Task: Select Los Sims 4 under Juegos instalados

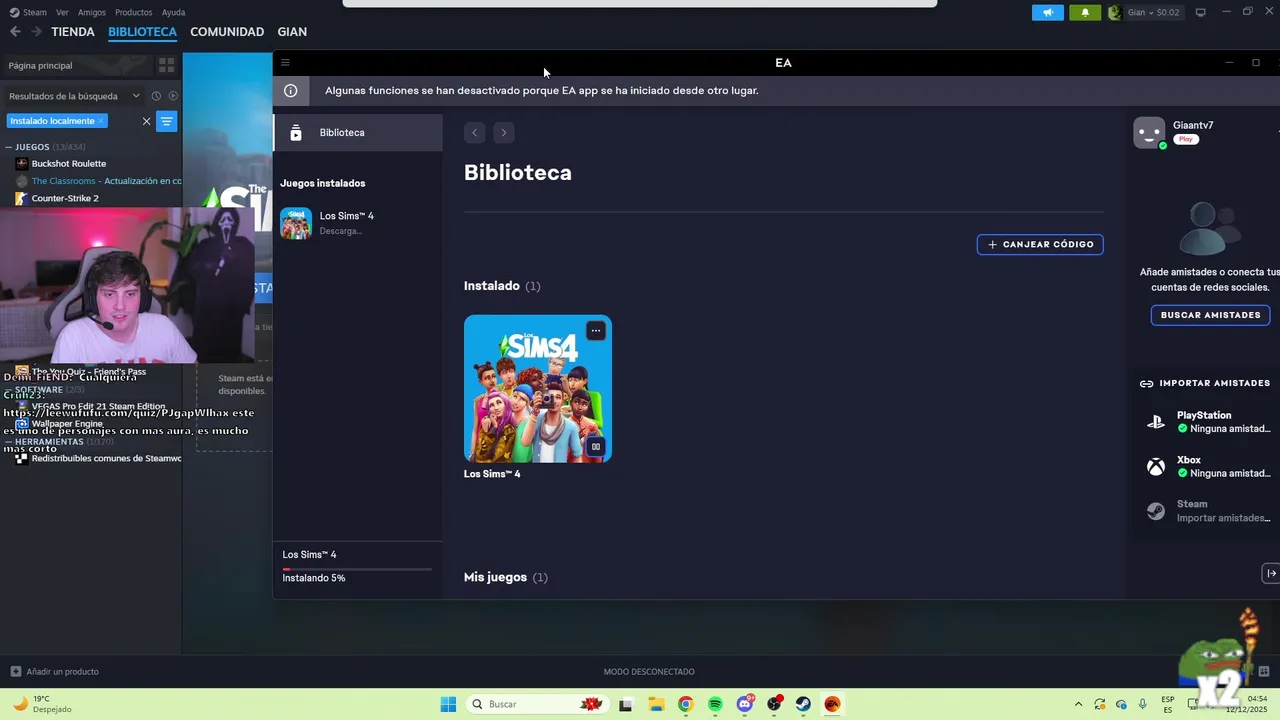Action: 358,223
